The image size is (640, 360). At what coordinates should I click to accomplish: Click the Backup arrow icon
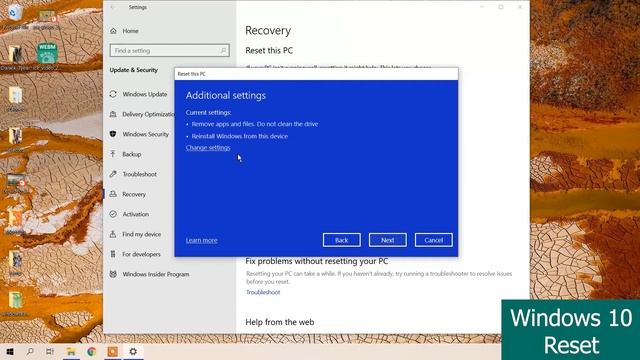tap(113, 154)
